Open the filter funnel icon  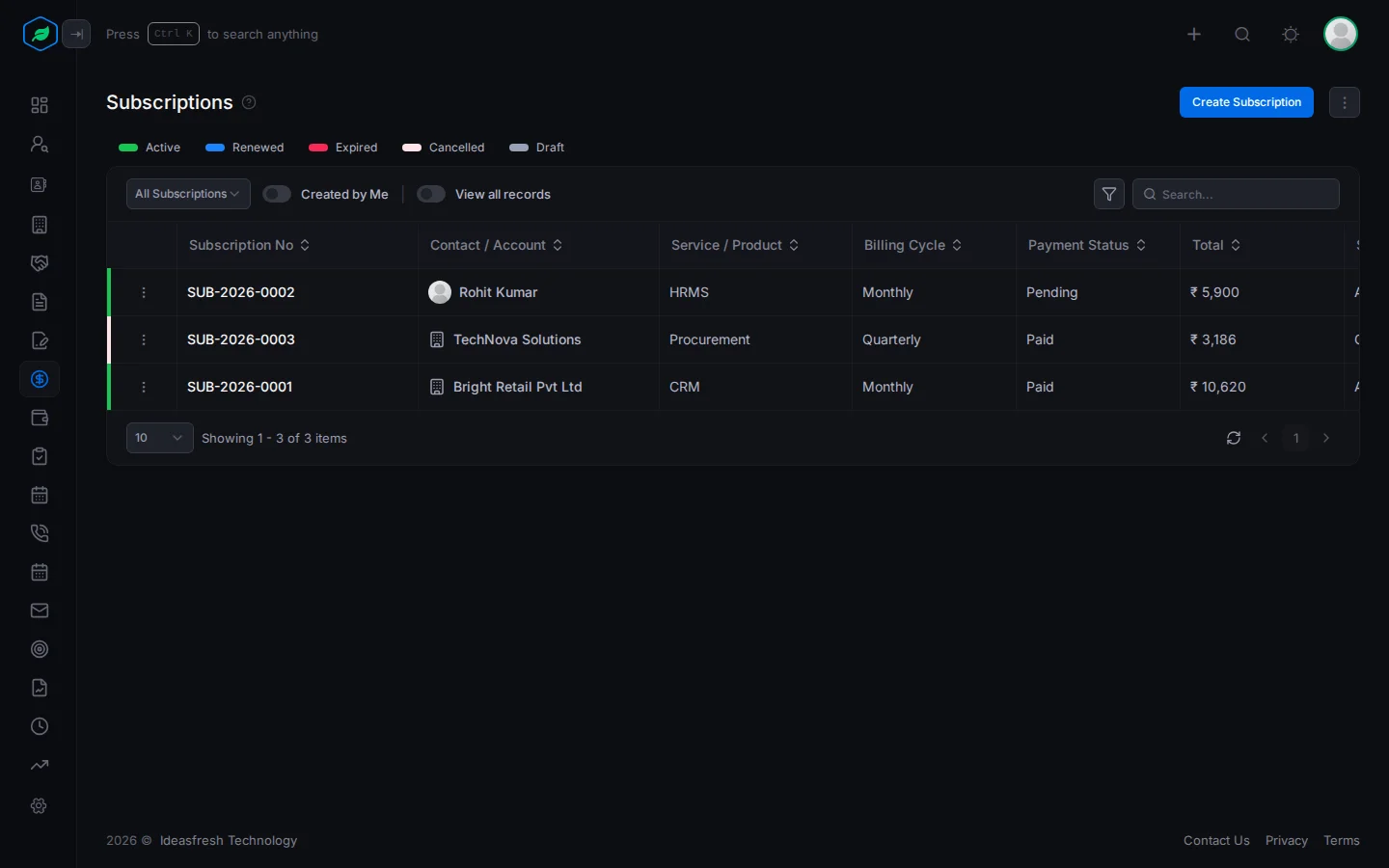[1109, 194]
